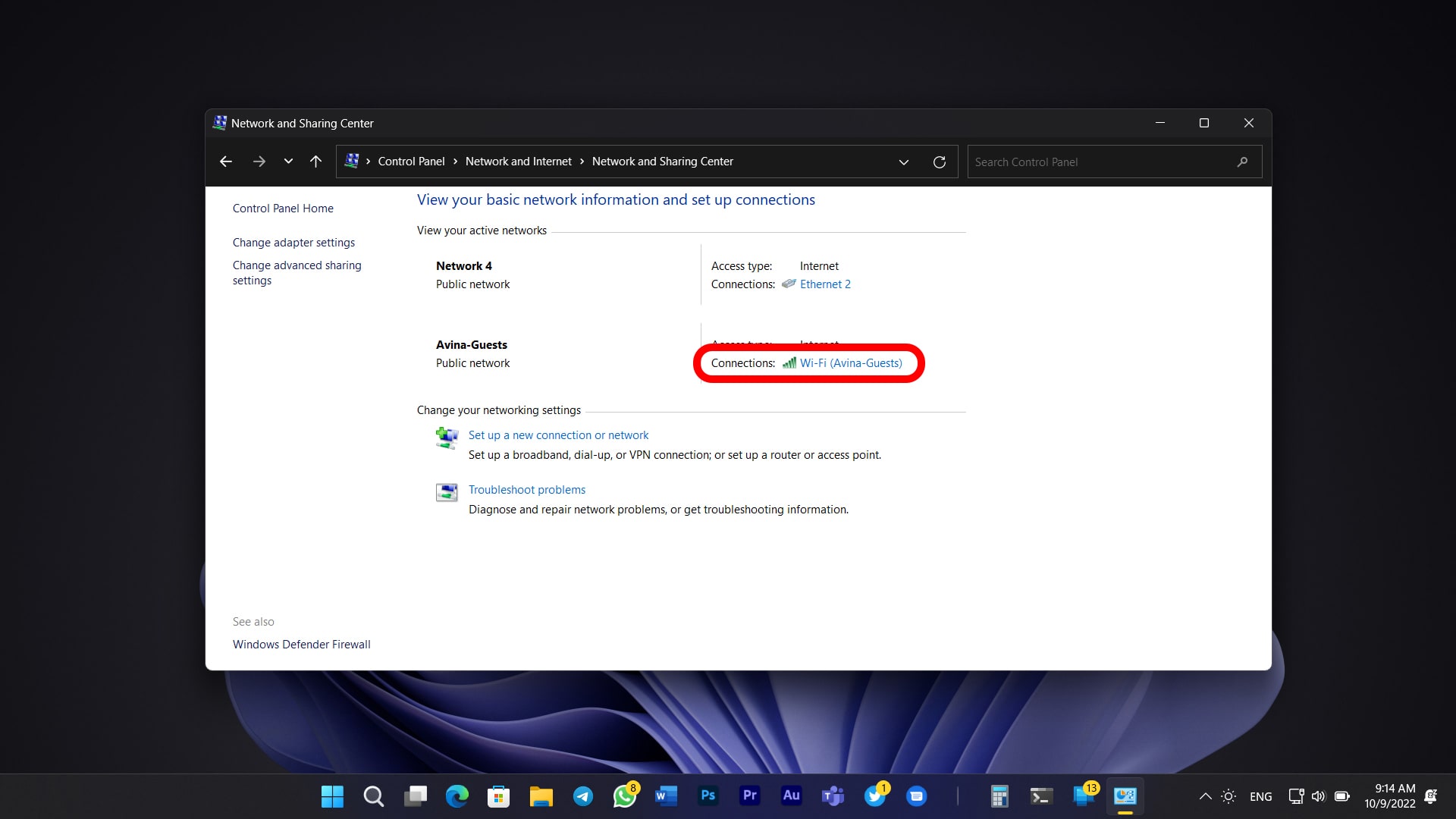1456x819 pixels.
Task: Launch Adobe Audition from taskbar
Action: [x=791, y=795]
